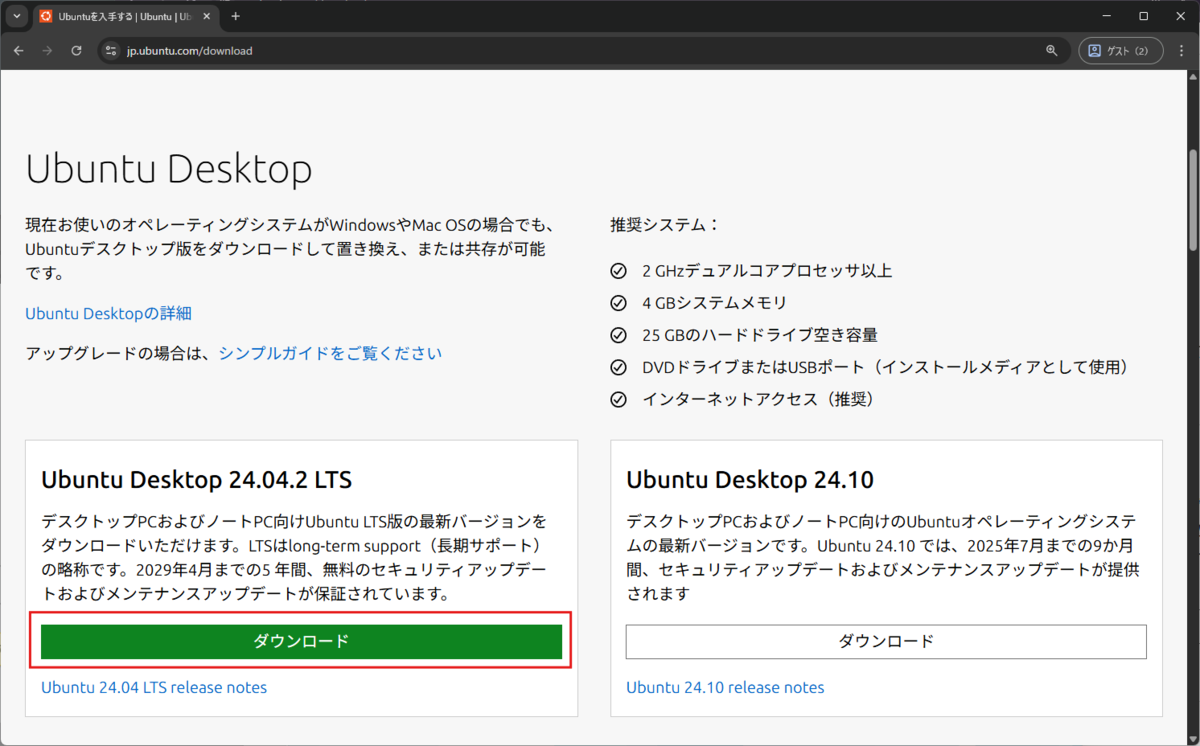Reload the page with the refresh icon

[76, 50]
